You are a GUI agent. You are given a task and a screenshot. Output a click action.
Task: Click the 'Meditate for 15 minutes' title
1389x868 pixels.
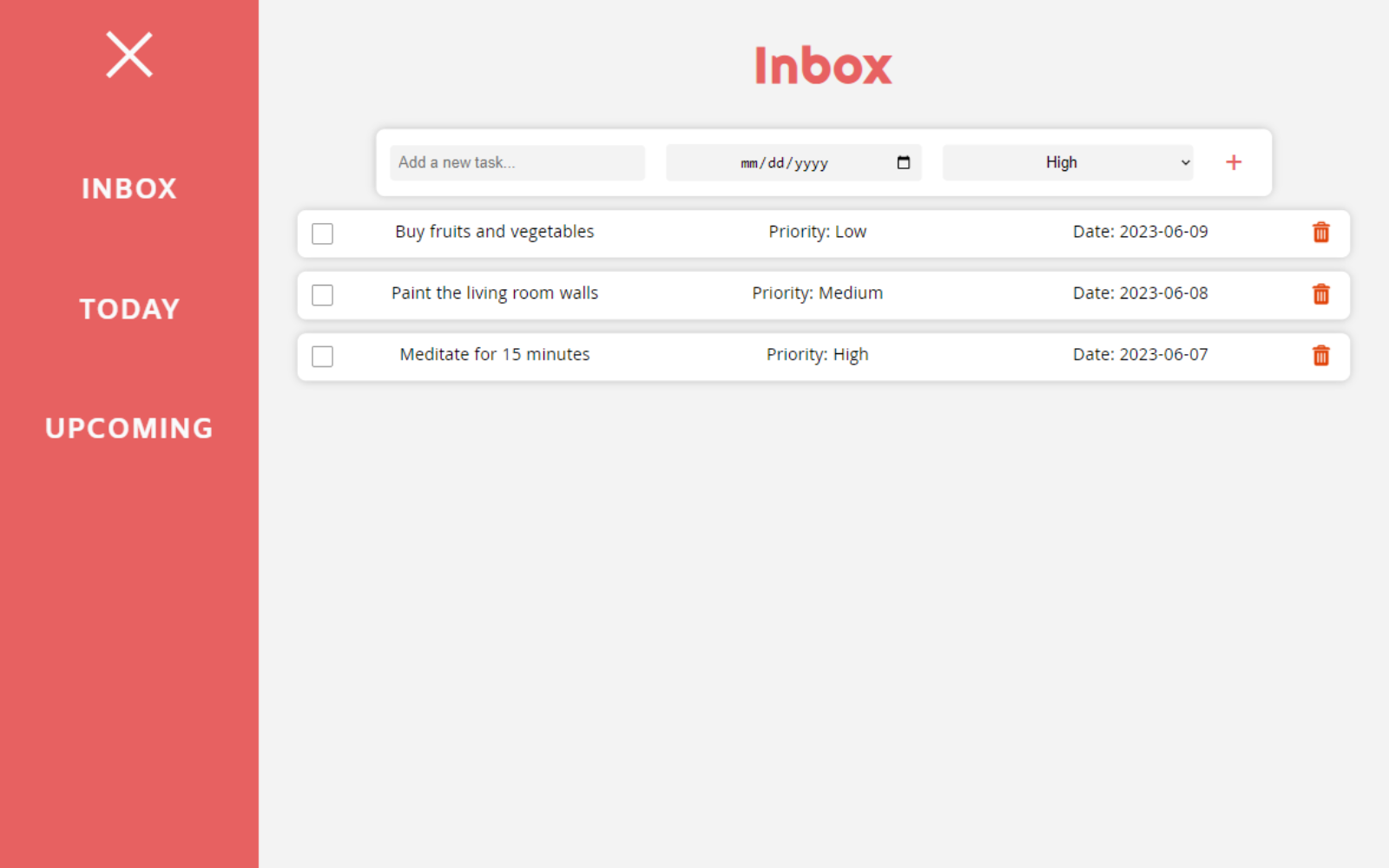click(495, 354)
